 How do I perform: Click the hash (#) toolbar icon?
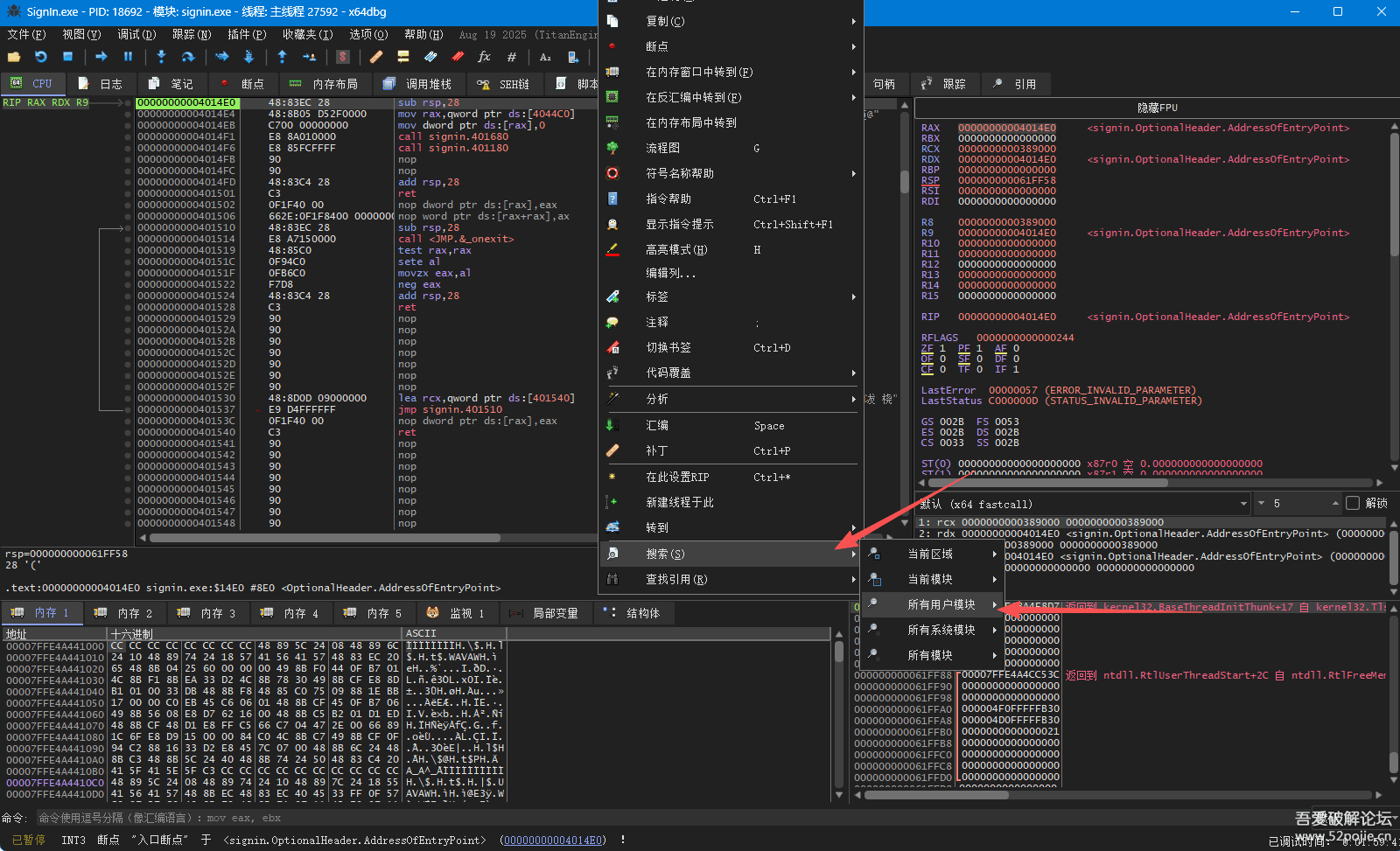(x=512, y=57)
